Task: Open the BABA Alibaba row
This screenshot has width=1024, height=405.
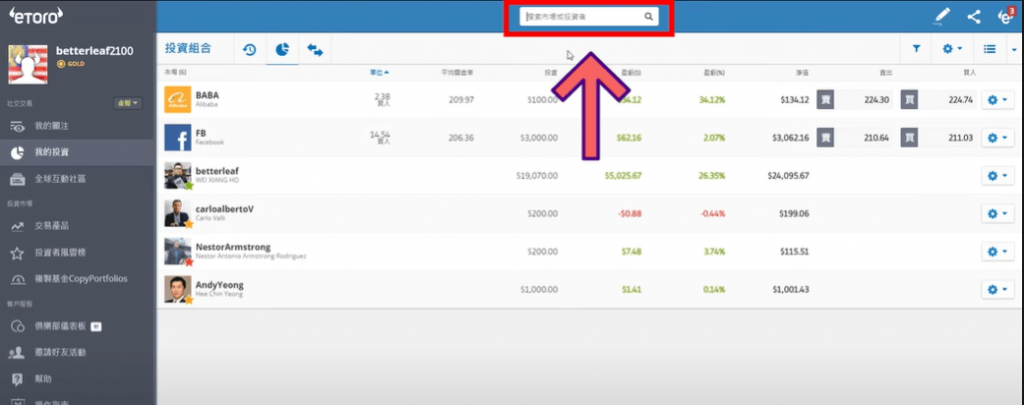Action: [589, 100]
